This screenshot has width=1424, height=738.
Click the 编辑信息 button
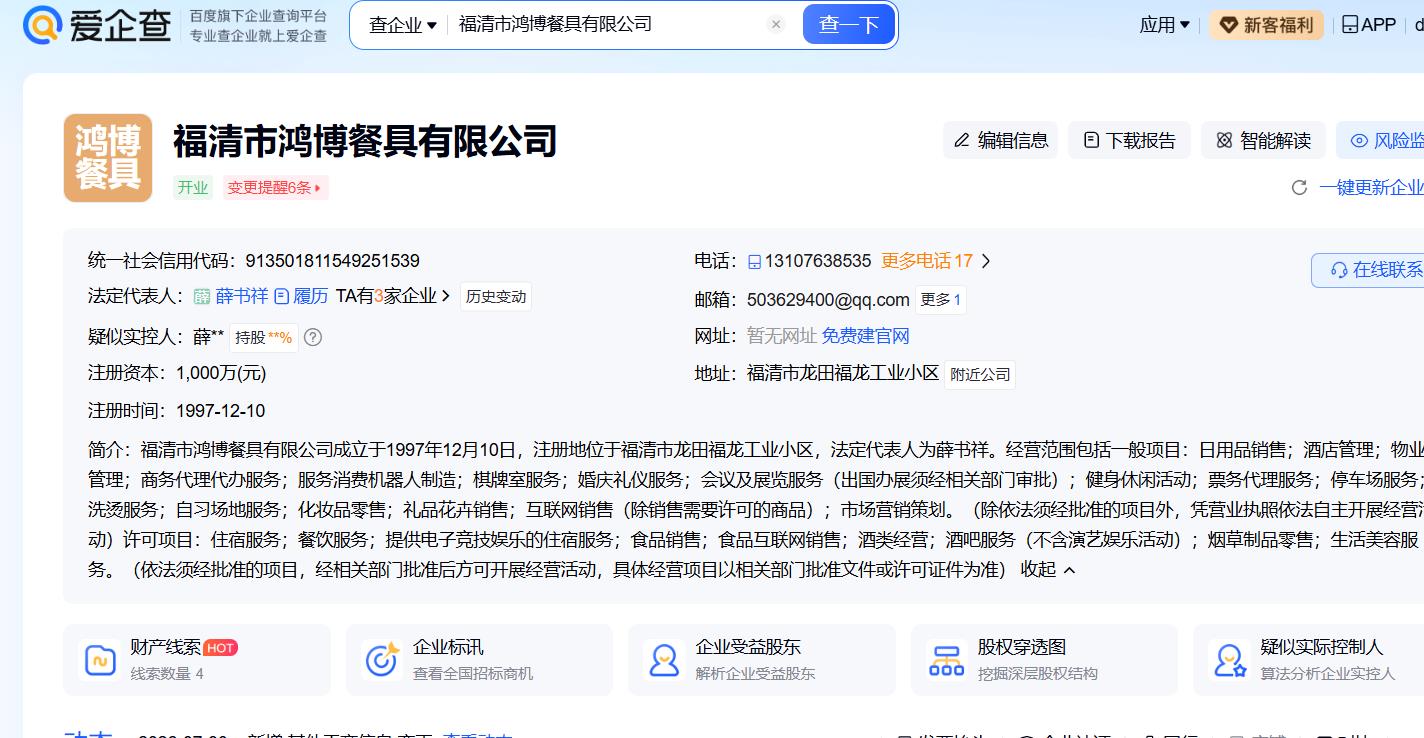click(x=1001, y=141)
